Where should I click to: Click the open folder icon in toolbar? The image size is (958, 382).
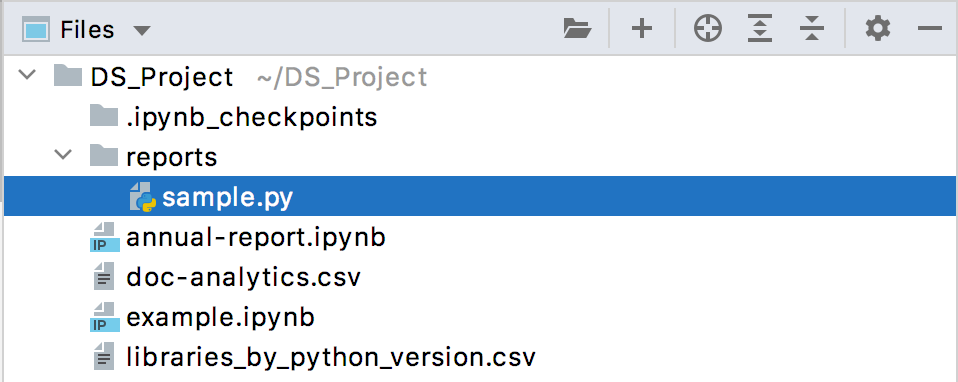point(577,29)
